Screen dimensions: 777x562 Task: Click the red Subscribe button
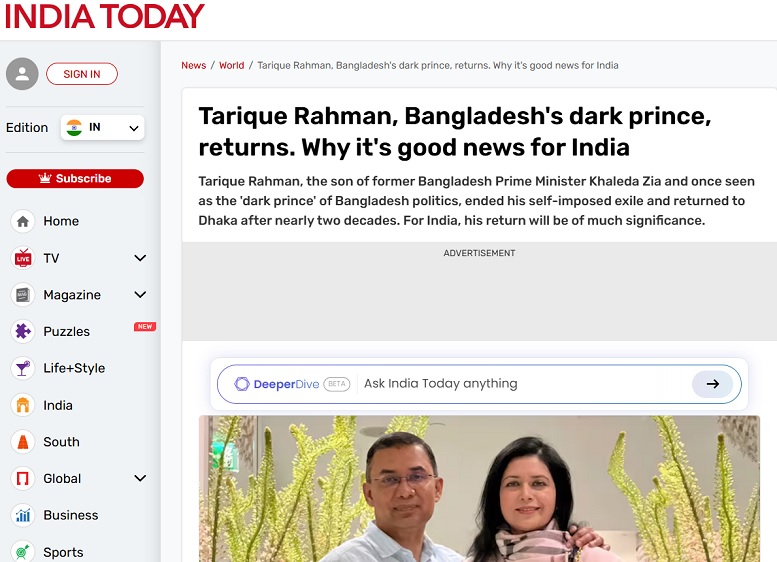[75, 178]
